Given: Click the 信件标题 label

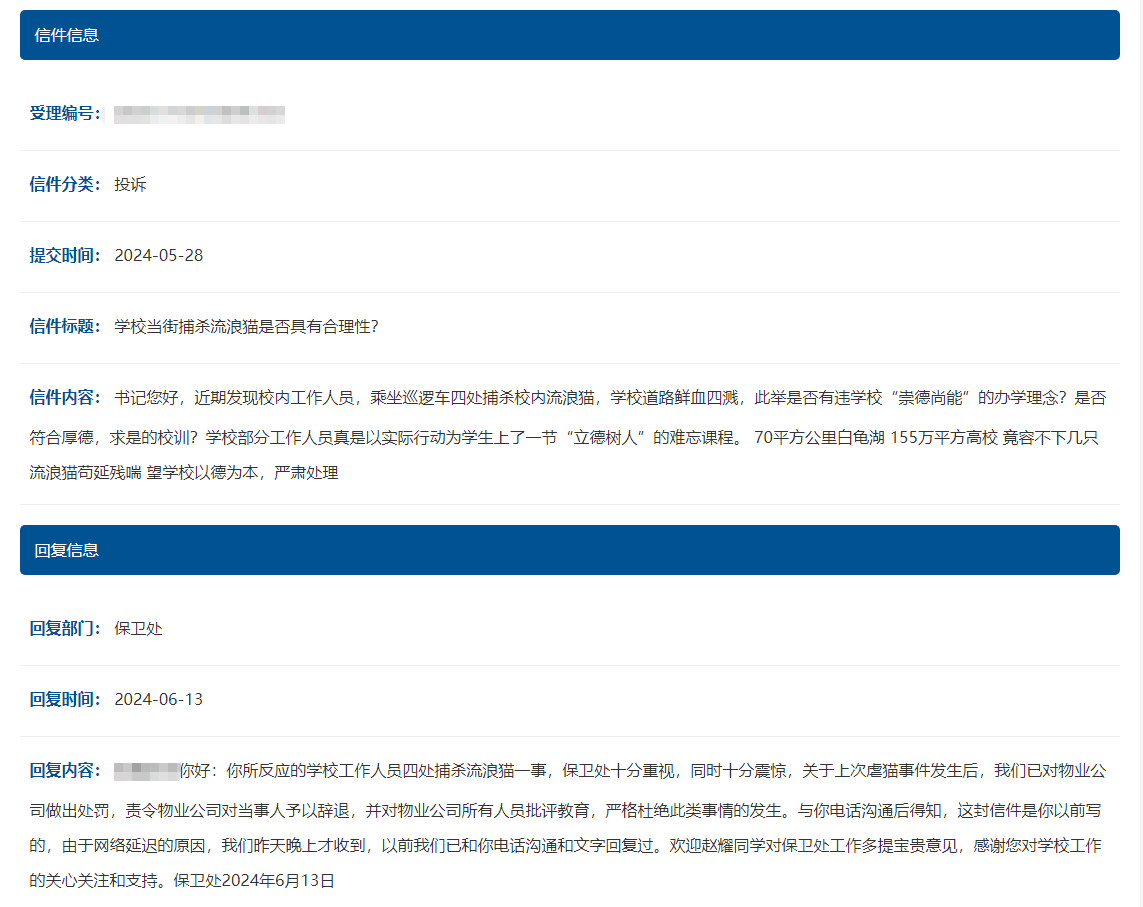Looking at the screenshot, I should coord(65,326).
